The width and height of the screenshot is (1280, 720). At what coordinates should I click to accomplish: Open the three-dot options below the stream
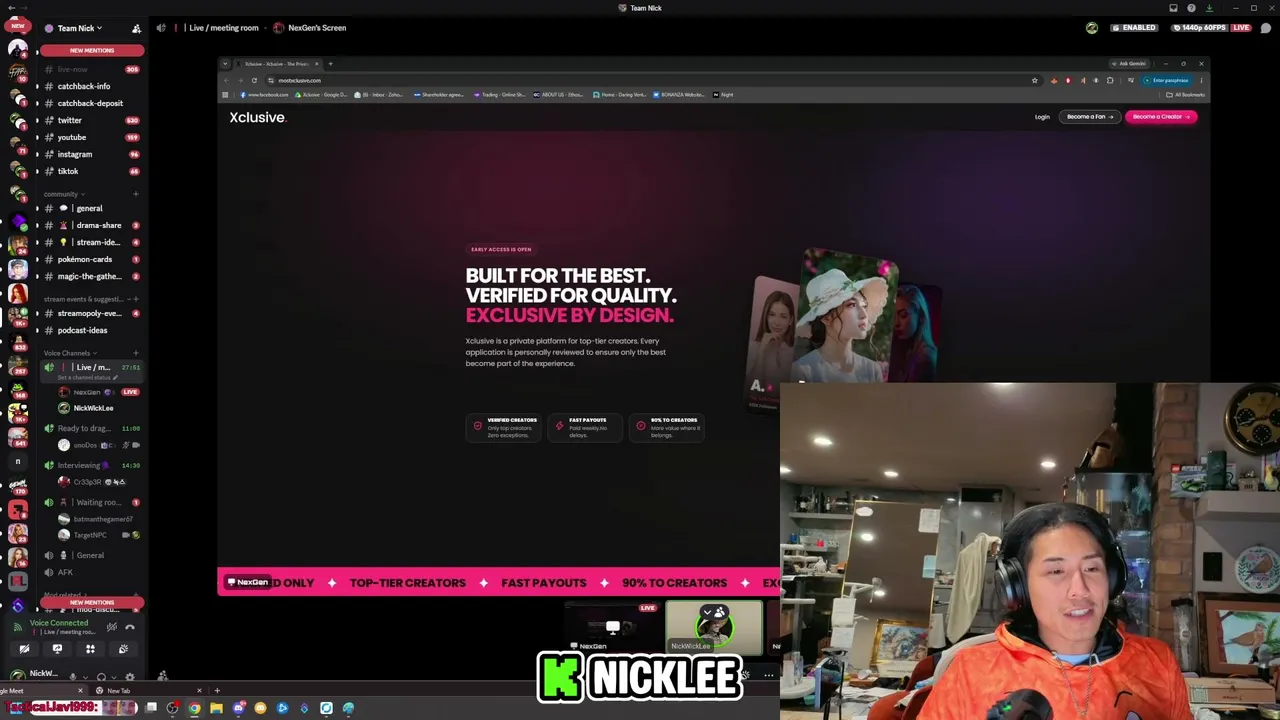(768, 675)
